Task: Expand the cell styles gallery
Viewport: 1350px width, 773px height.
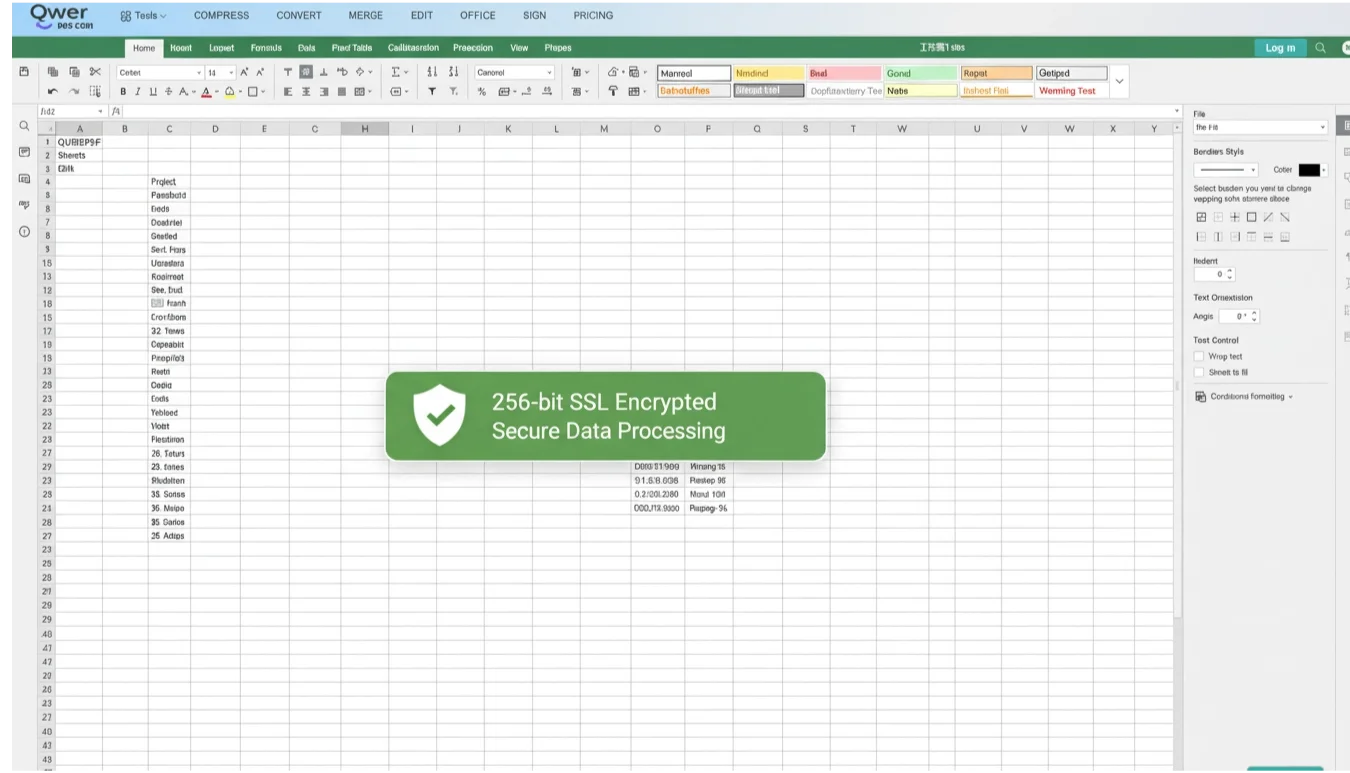Action: pyautogui.click(x=1119, y=81)
